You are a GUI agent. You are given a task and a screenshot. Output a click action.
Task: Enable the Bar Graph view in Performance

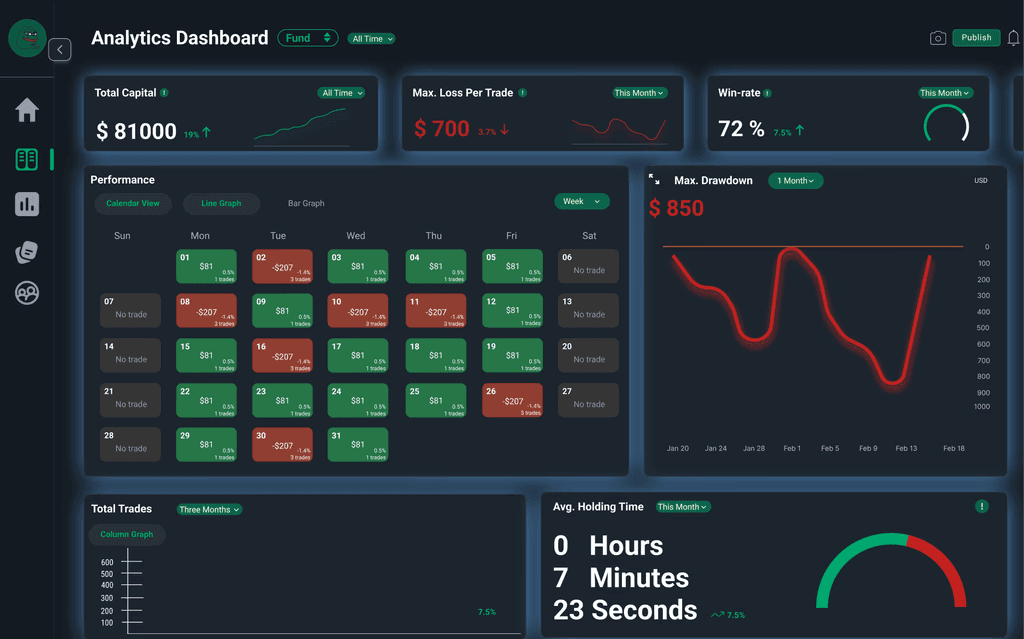pyautogui.click(x=305, y=203)
